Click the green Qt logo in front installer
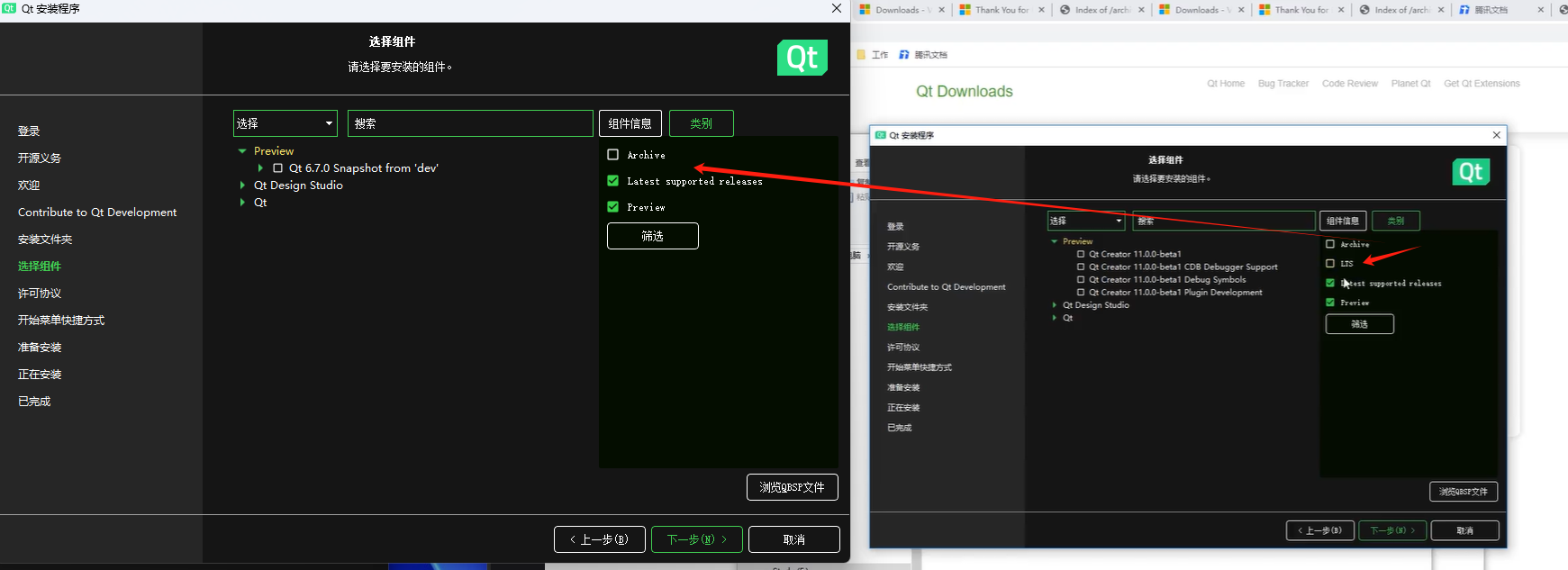The height and width of the screenshot is (570, 1568). 802,58
